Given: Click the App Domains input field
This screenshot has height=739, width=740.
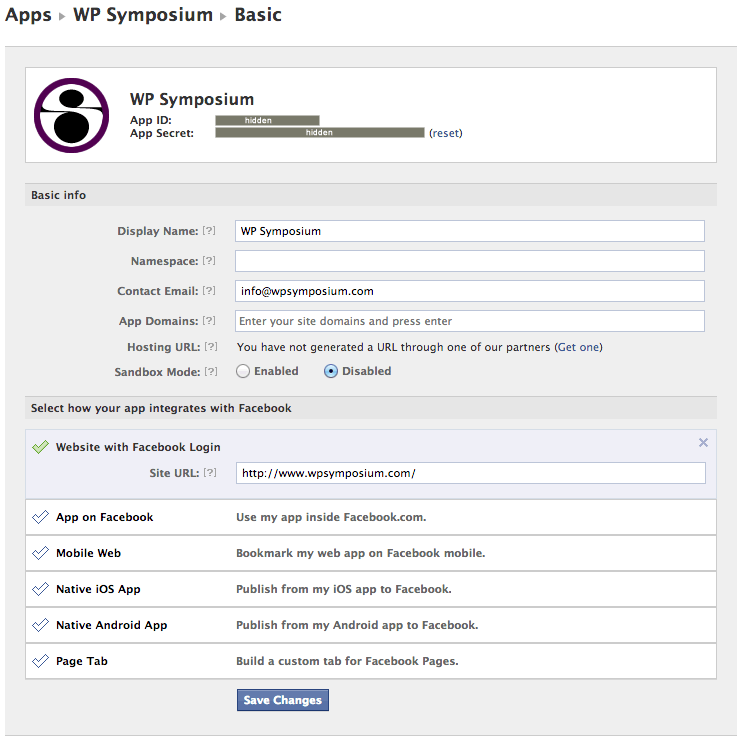Looking at the screenshot, I should [470, 321].
